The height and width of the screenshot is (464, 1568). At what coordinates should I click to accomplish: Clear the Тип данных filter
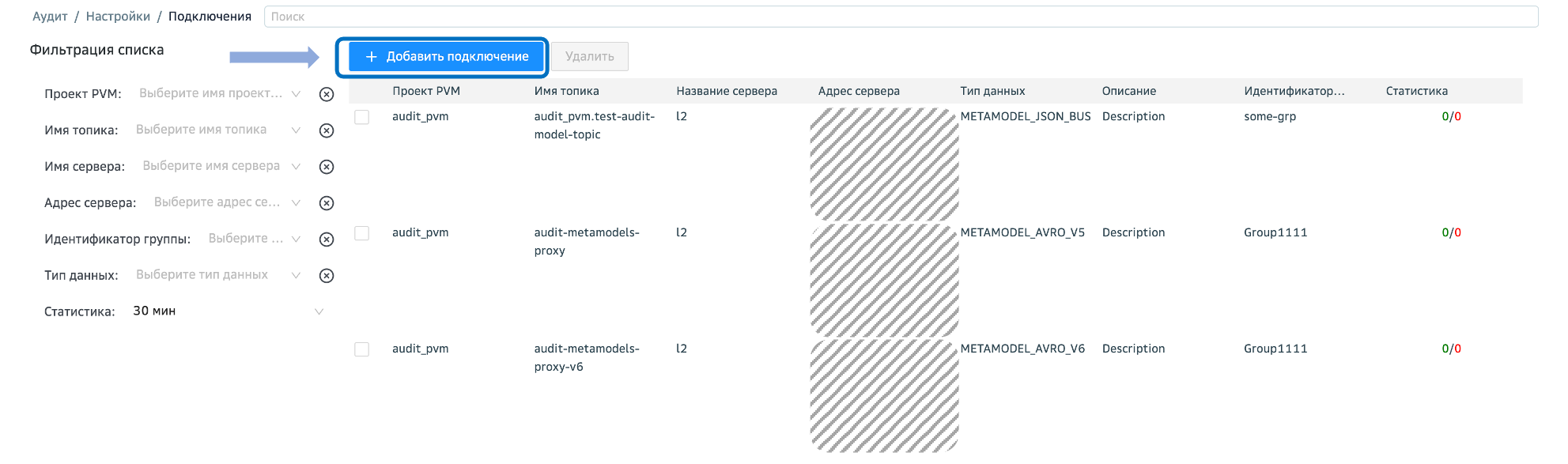326,276
